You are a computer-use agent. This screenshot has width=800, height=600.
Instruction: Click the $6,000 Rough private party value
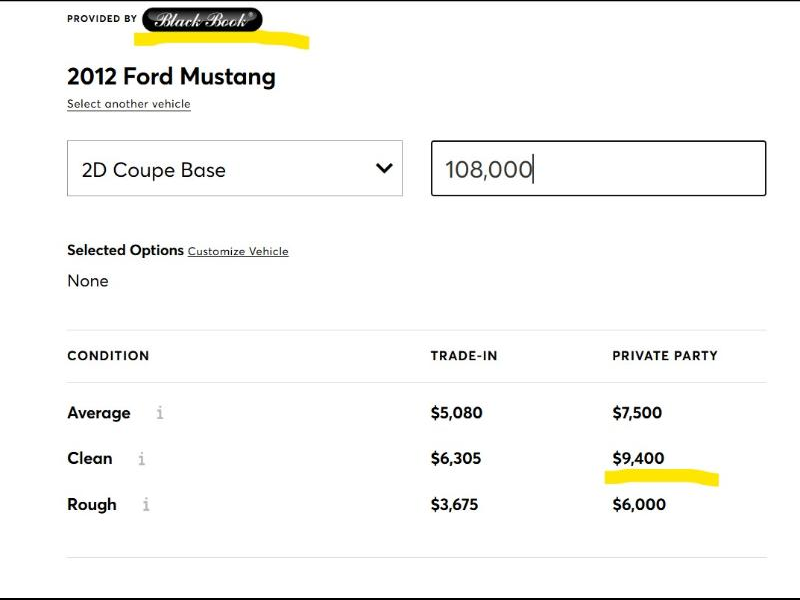pos(639,505)
